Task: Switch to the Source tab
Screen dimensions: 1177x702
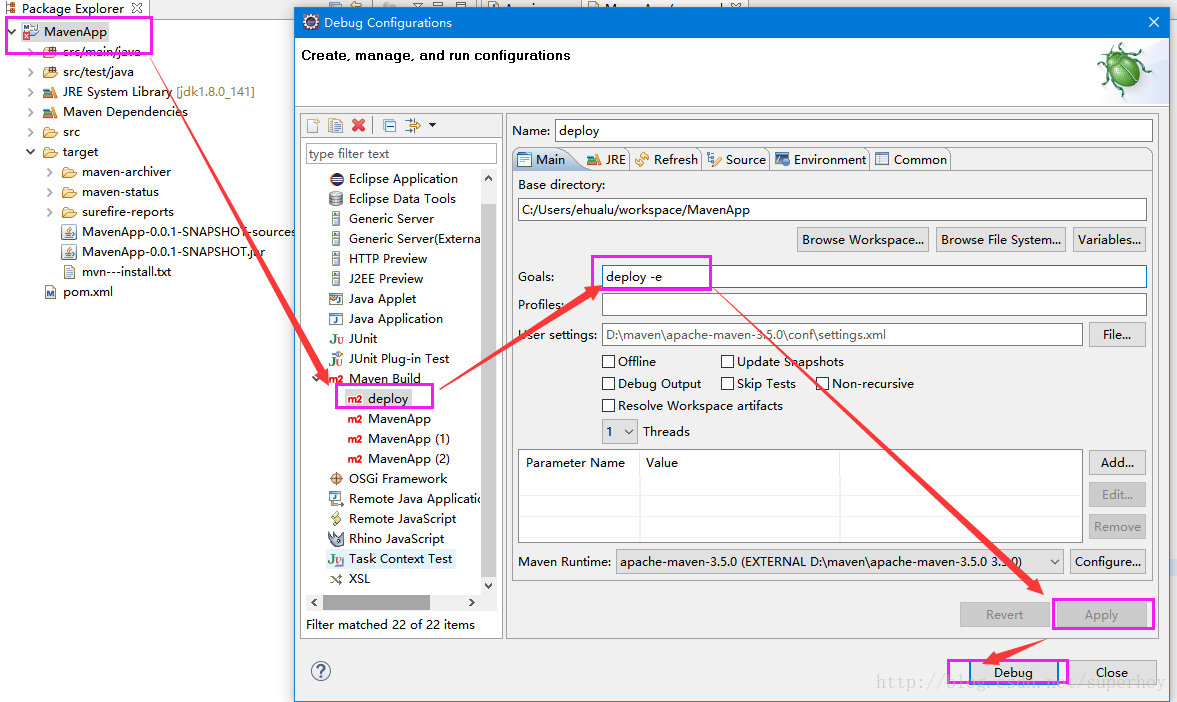Action: [736, 159]
